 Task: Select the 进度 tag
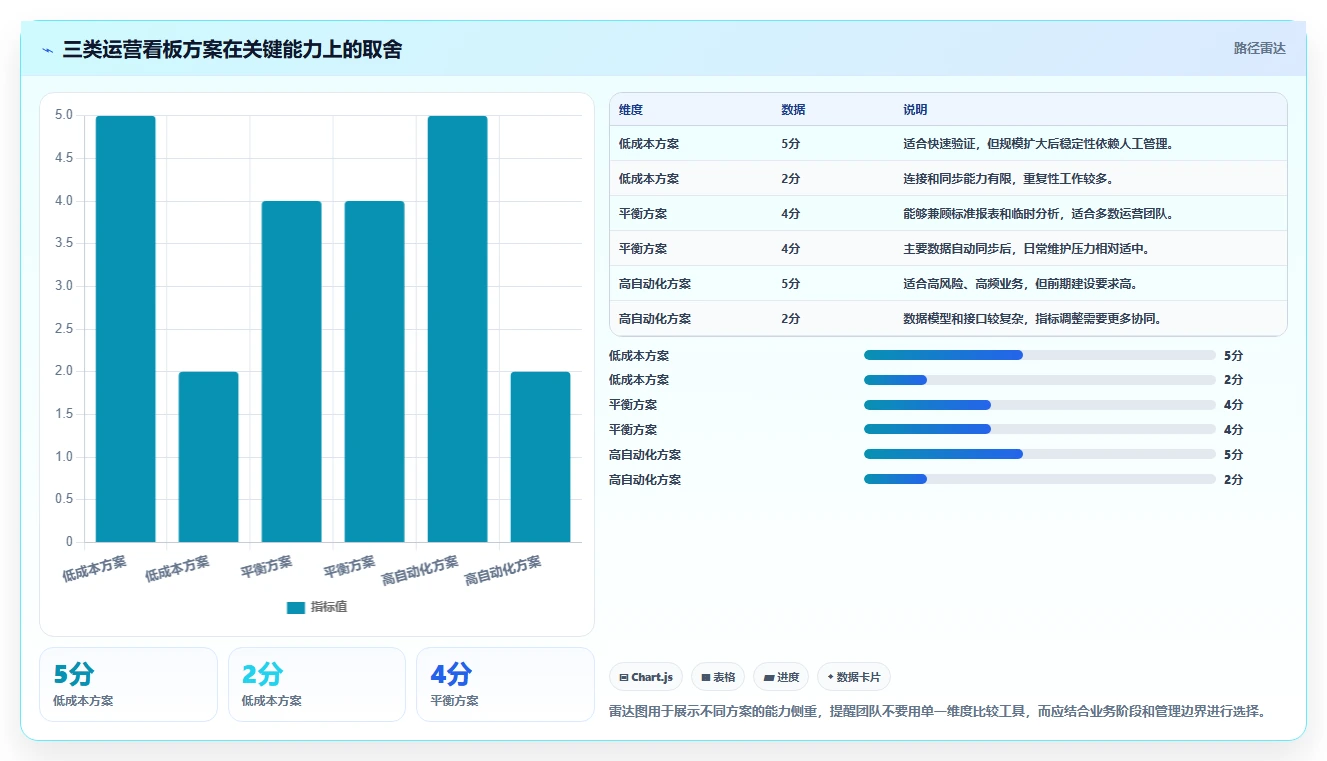pos(780,677)
